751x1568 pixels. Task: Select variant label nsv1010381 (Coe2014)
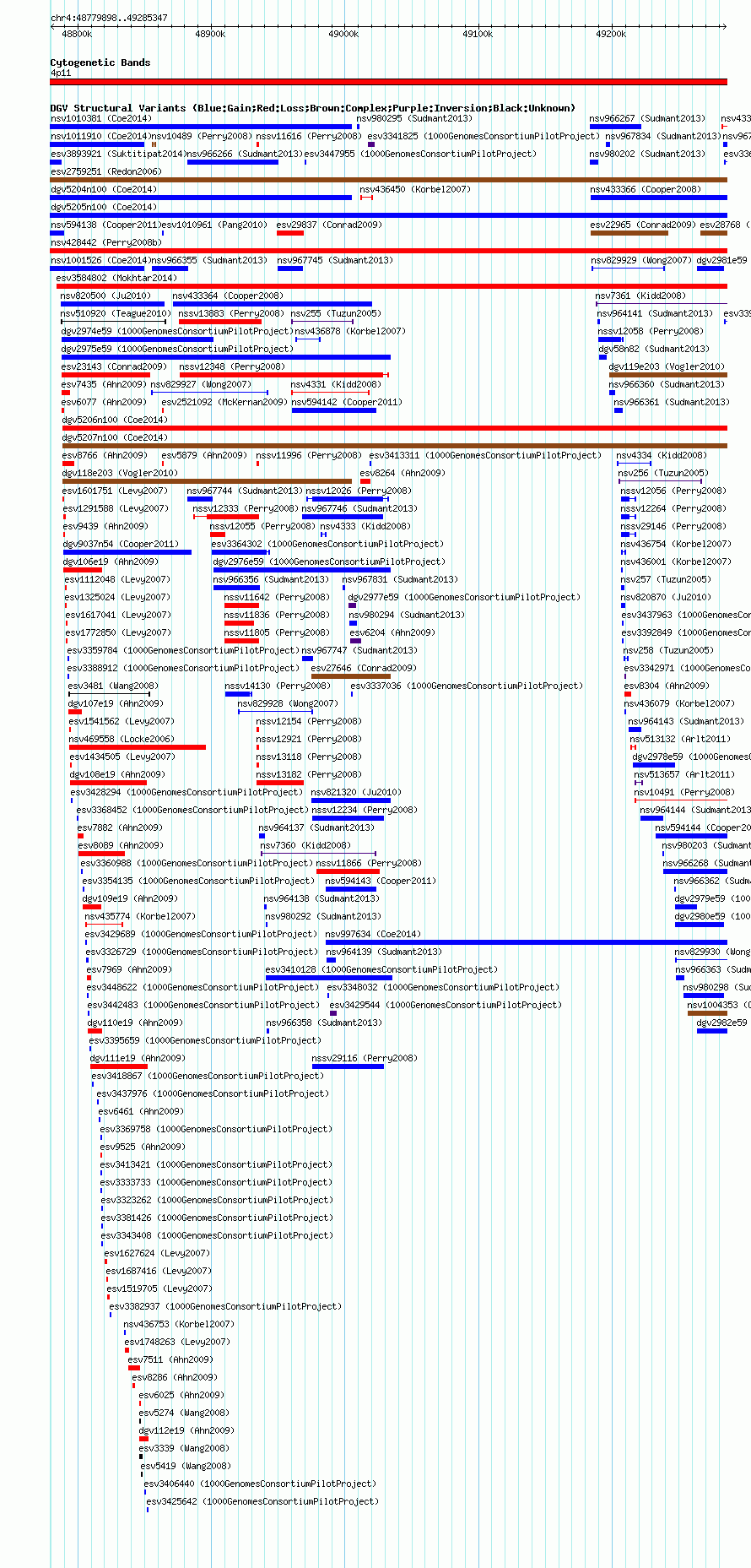pyautogui.click(x=101, y=118)
